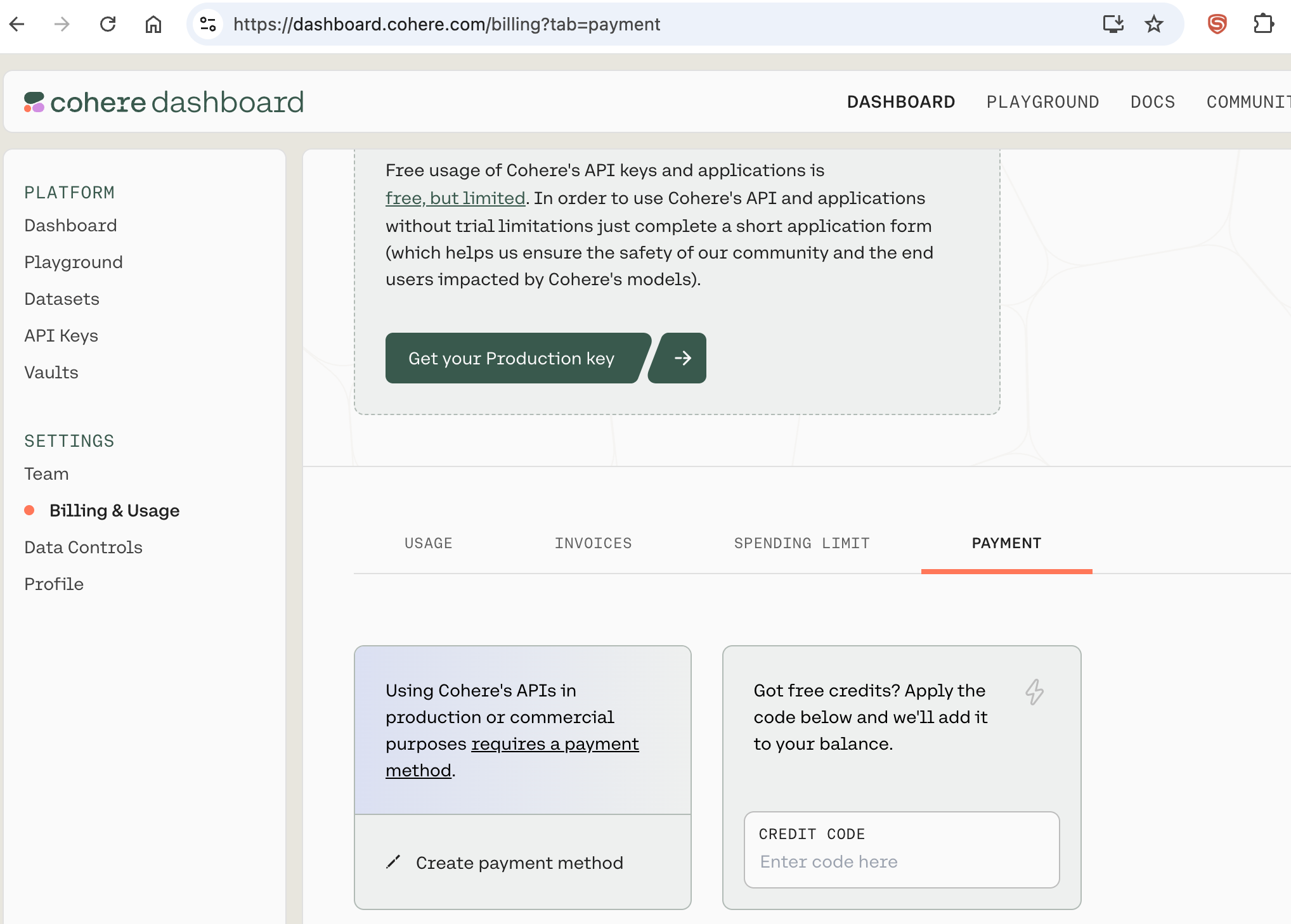This screenshot has width=1291, height=924.
Task: Click the Cohere logo mark
Action: coord(34,102)
